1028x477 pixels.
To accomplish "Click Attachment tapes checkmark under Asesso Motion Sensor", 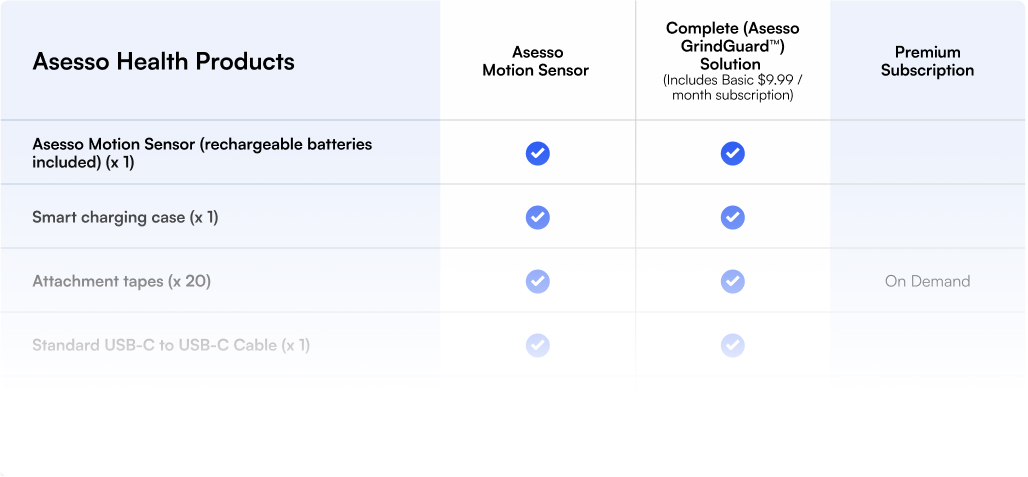I will 538,282.
